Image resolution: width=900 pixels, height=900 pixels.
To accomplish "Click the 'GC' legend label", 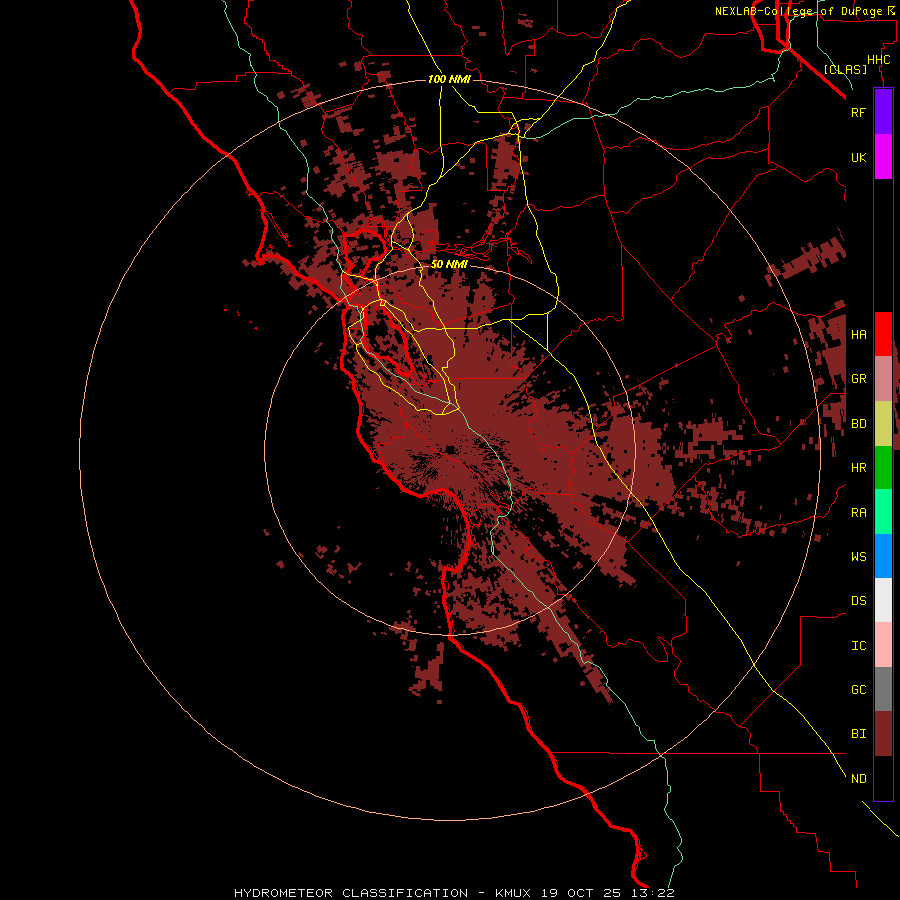I will [858, 690].
